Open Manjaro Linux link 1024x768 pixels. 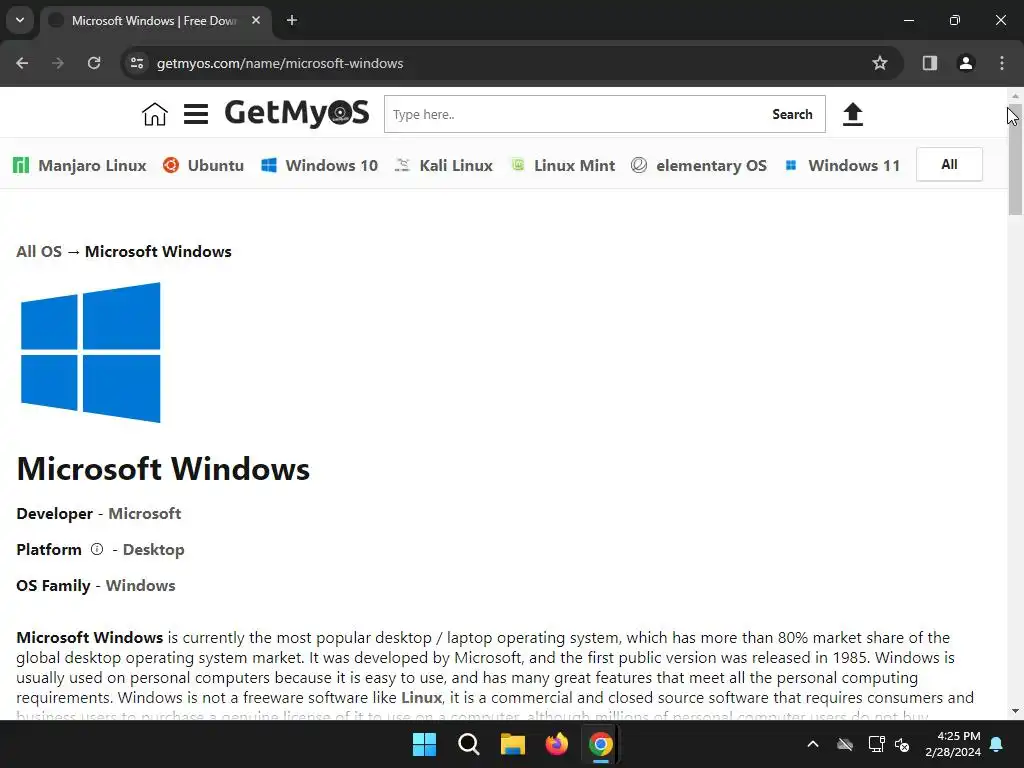(92, 165)
